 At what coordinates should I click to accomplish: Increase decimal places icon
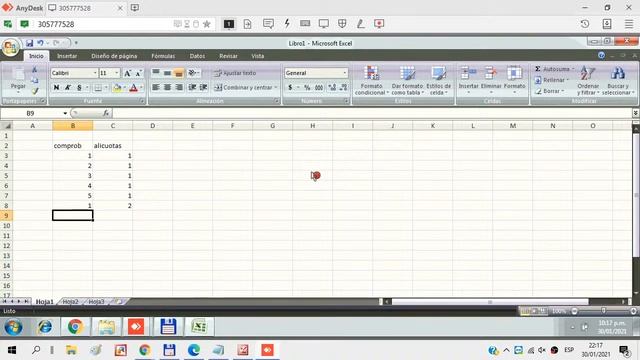[x=332, y=87]
